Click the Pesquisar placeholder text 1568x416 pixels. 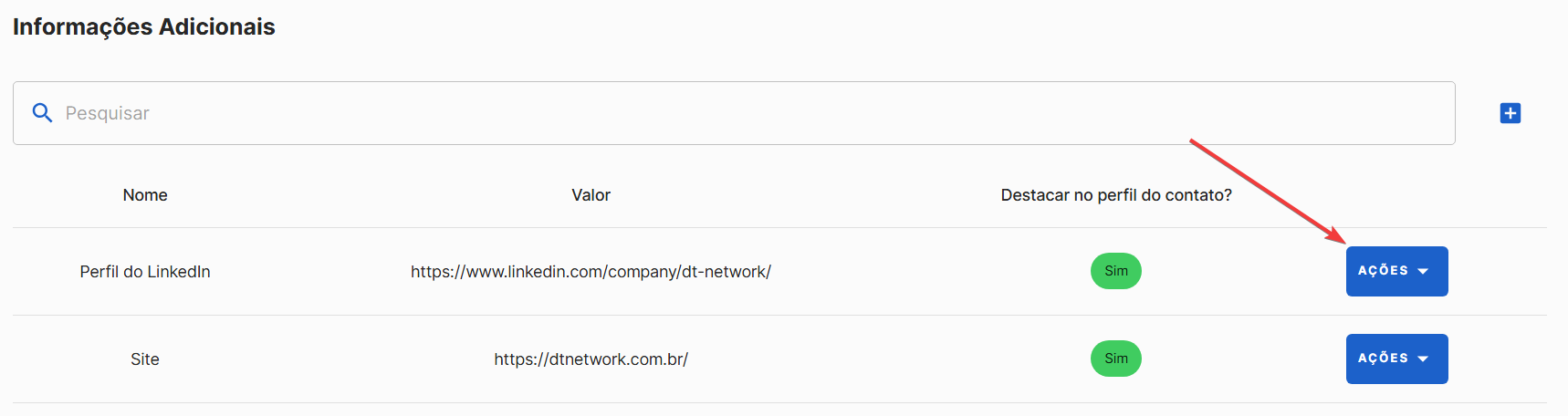108,113
